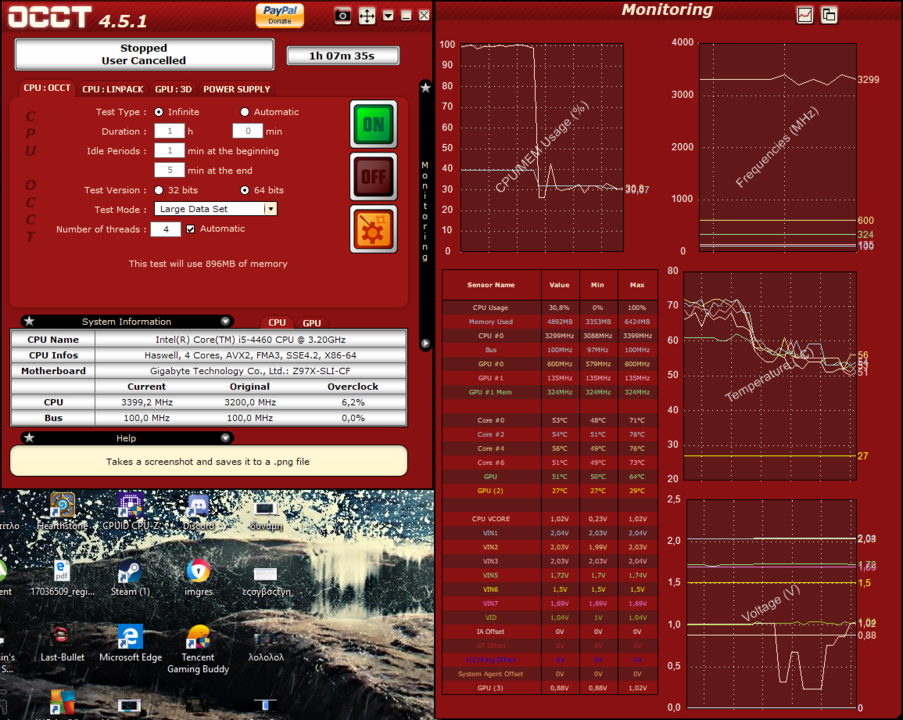Image resolution: width=903 pixels, height=720 pixels.
Task: Open the Tencent Gaming Buddy shortcut
Action: pos(198,649)
